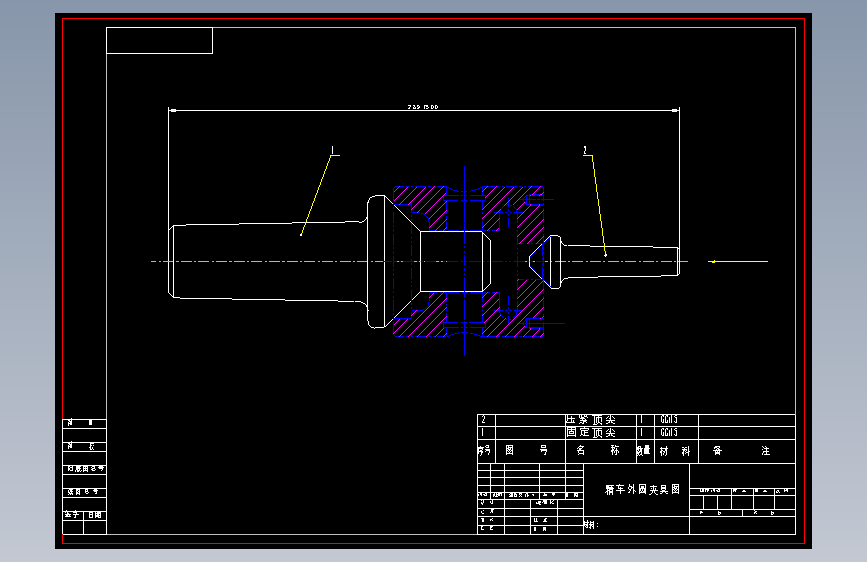
Task: Click the 底图总号 cell
Action: 83,492
